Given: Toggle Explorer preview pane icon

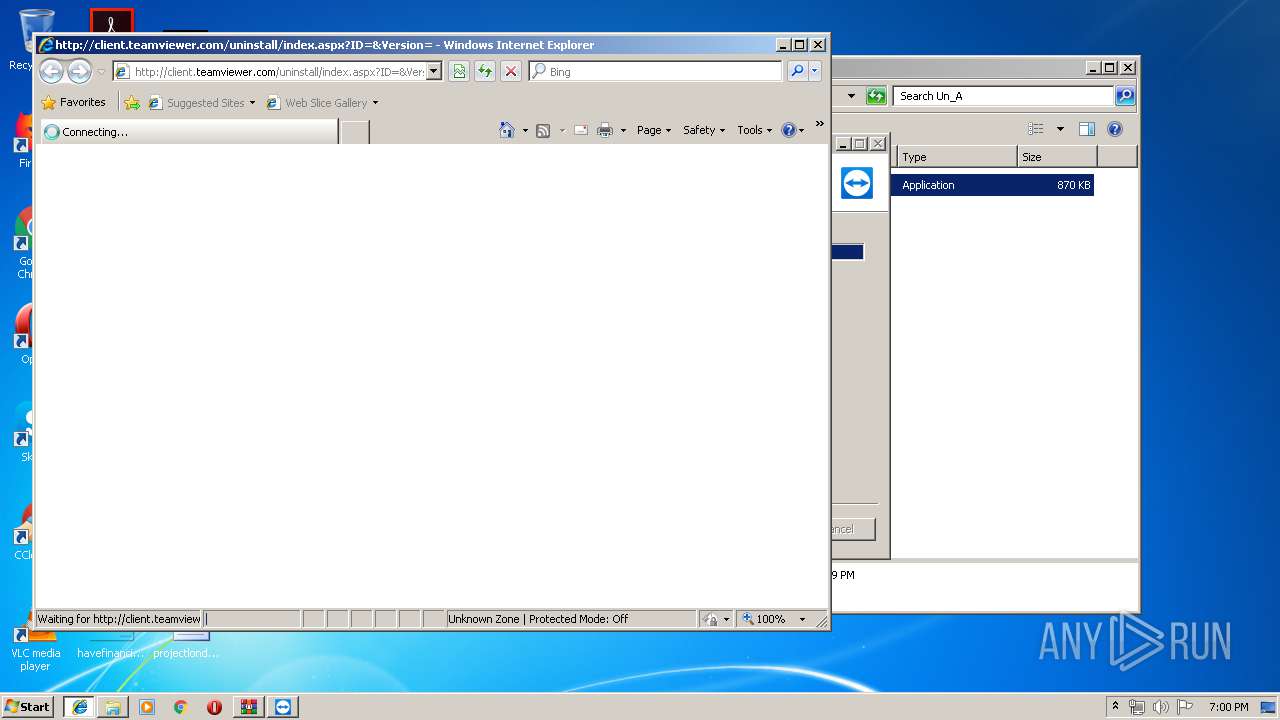Looking at the screenshot, I should click(x=1087, y=129).
